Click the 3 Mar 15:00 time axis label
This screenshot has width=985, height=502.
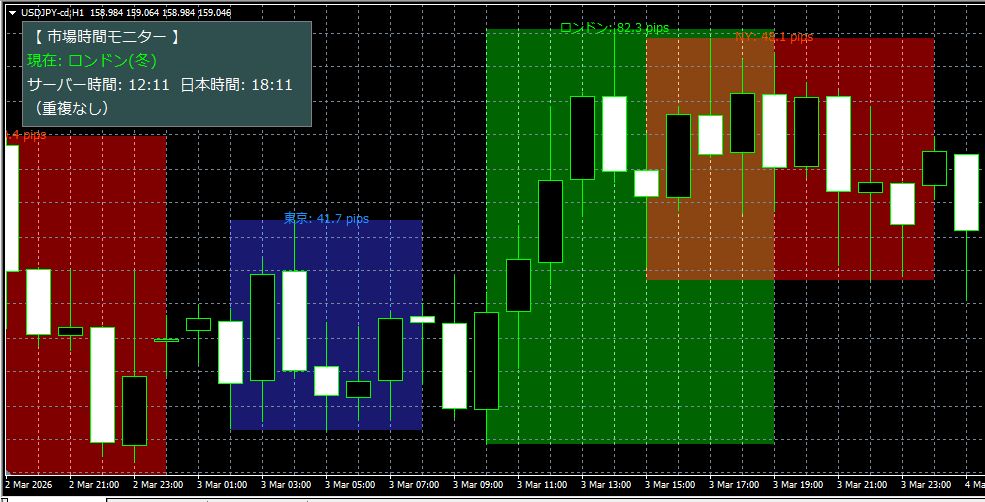pyautogui.click(x=668, y=484)
